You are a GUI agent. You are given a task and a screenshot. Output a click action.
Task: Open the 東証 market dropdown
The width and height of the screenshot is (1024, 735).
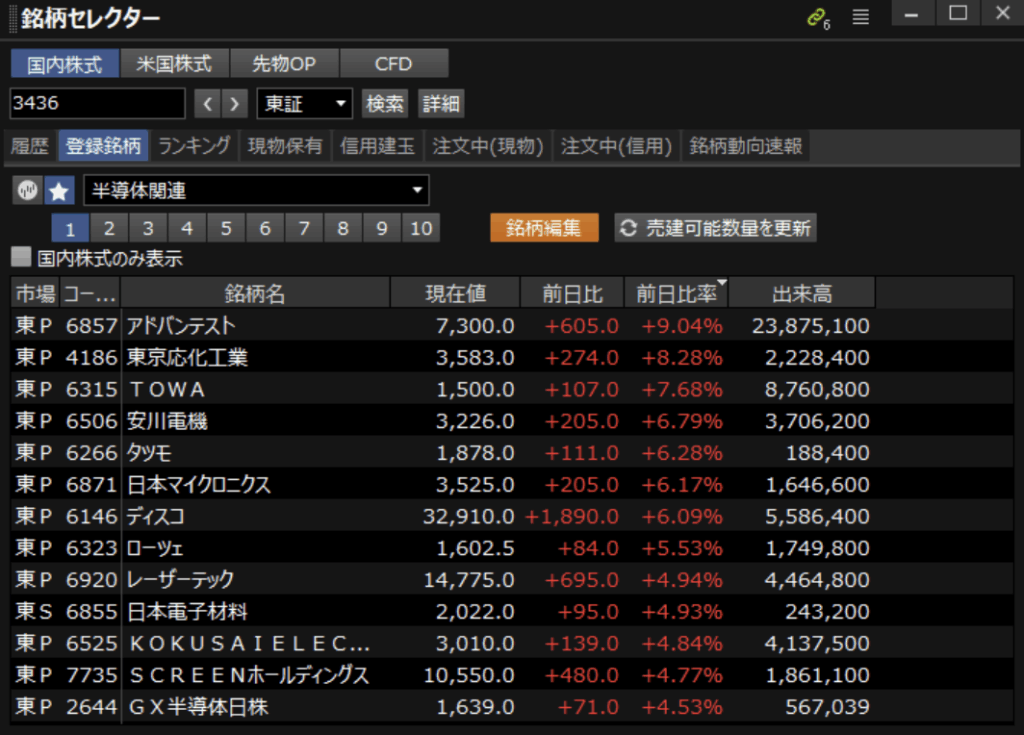(x=304, y=103)
